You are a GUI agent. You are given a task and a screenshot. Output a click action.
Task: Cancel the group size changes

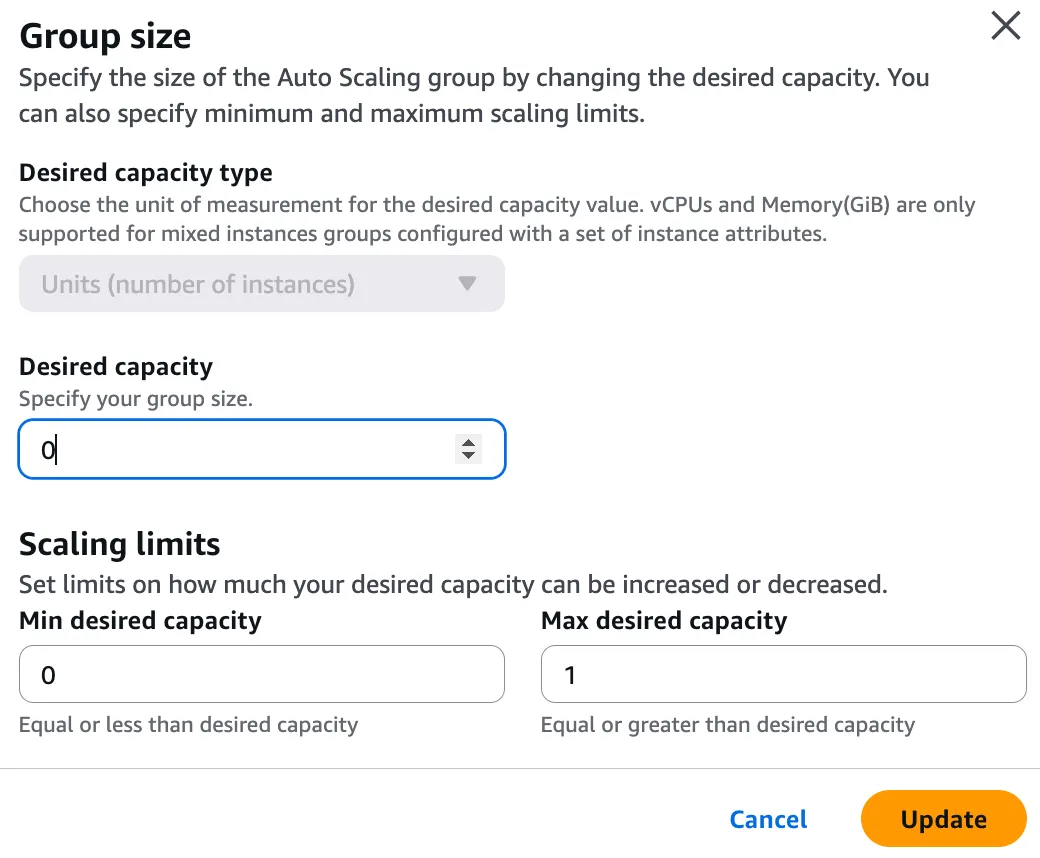(x=768, y=820)
